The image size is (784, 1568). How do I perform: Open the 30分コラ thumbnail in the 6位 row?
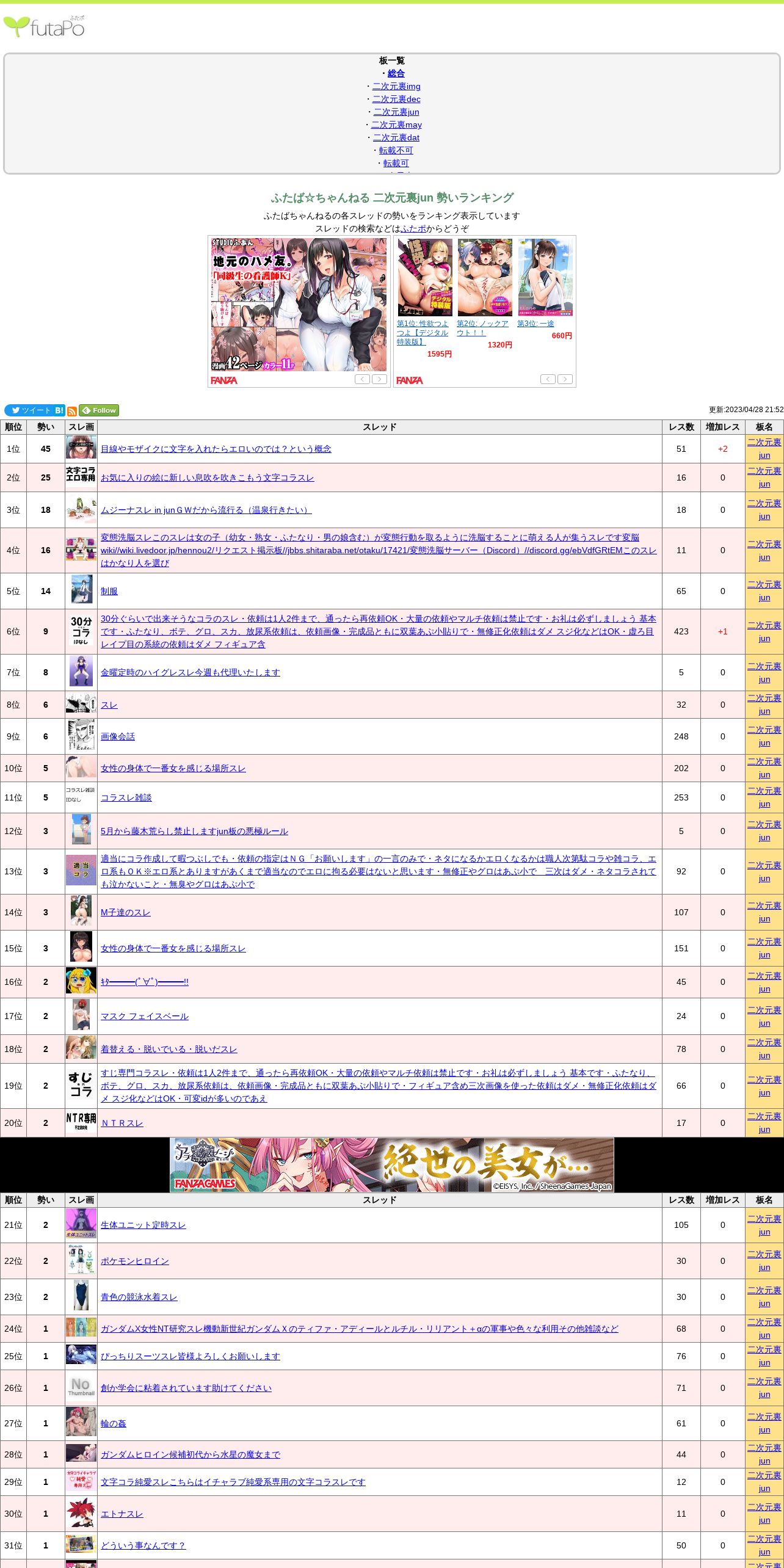pos(81,631)
